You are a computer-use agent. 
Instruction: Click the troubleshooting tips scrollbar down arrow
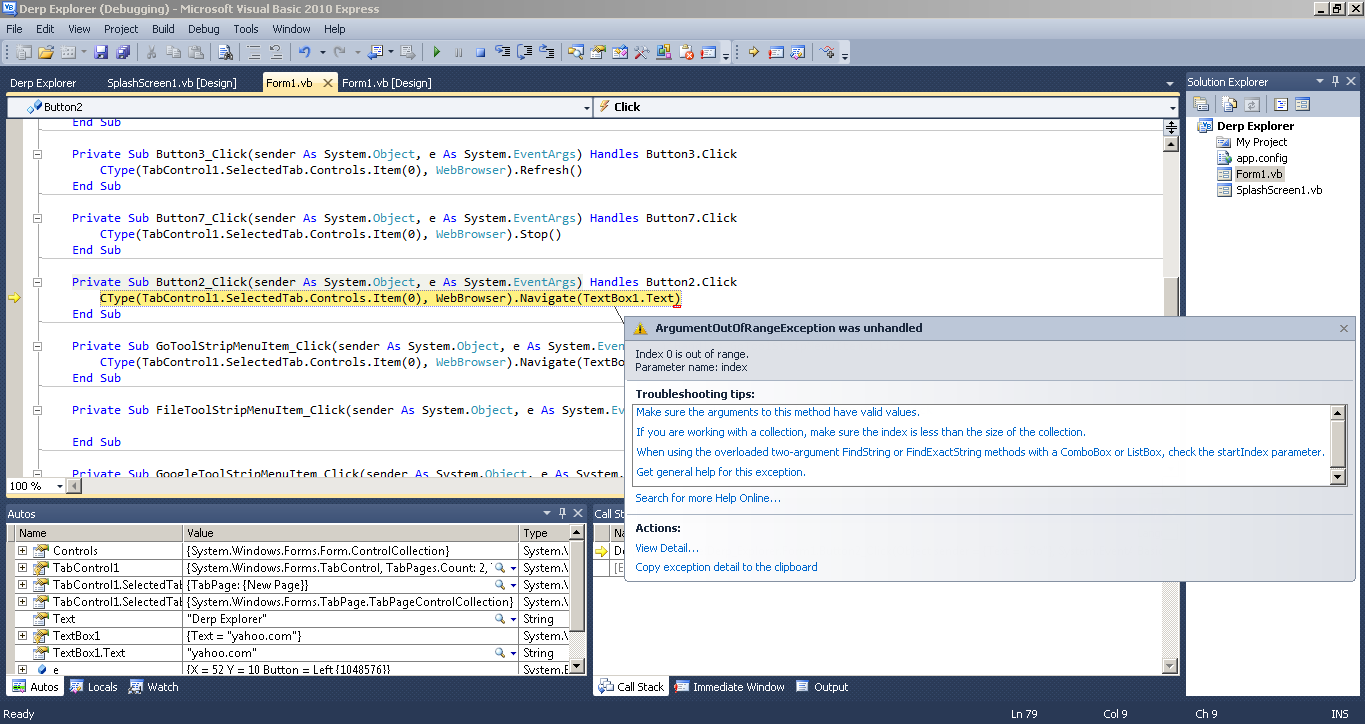click(x=1338, y=477)
